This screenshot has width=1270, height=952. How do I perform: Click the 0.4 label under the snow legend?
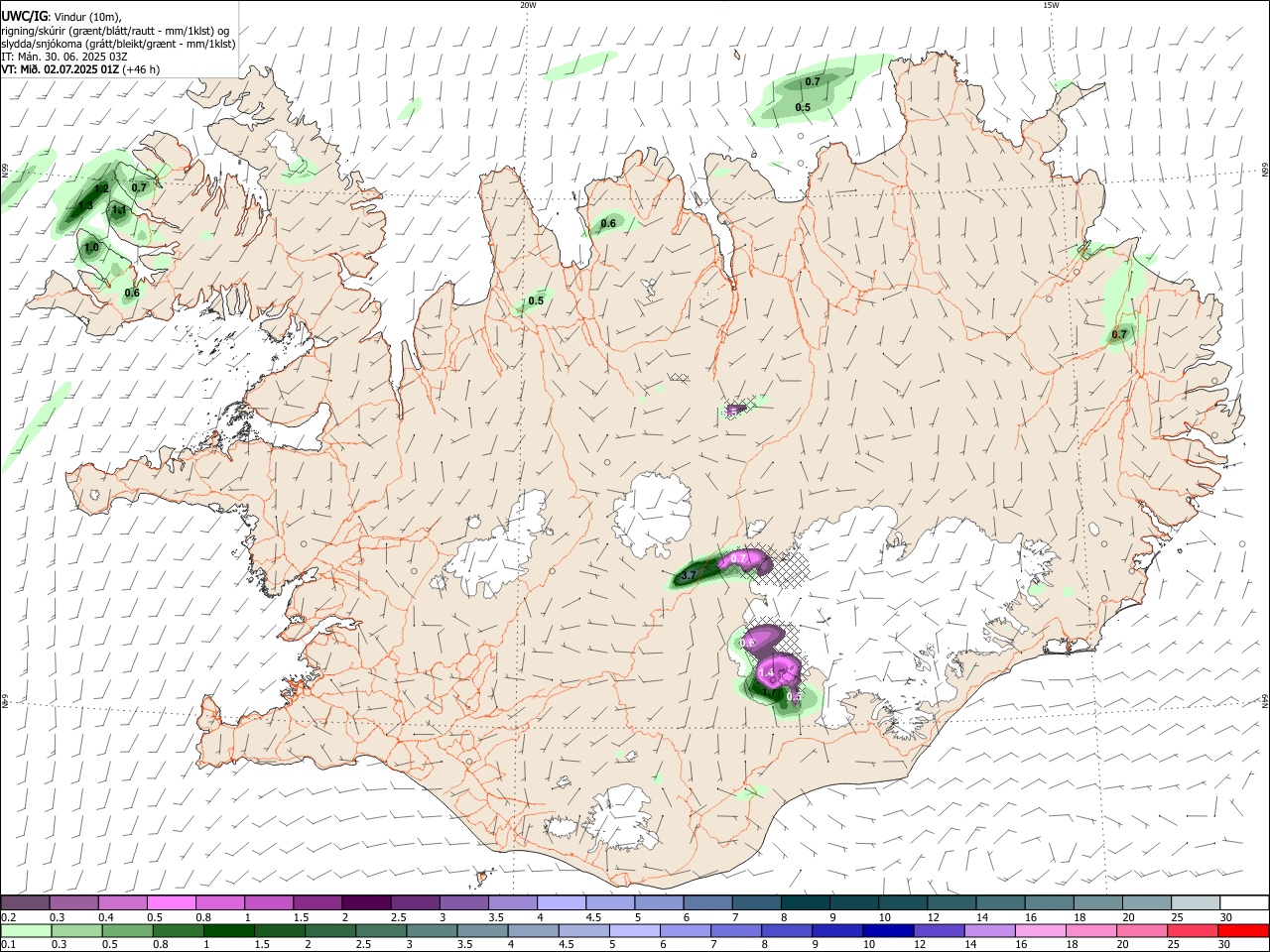[x=105, y=917]
